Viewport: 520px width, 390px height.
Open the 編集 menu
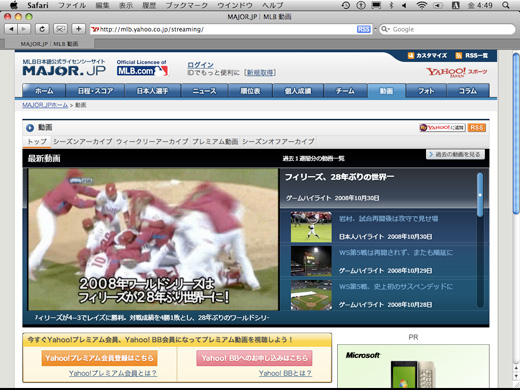tap(102, 5)
